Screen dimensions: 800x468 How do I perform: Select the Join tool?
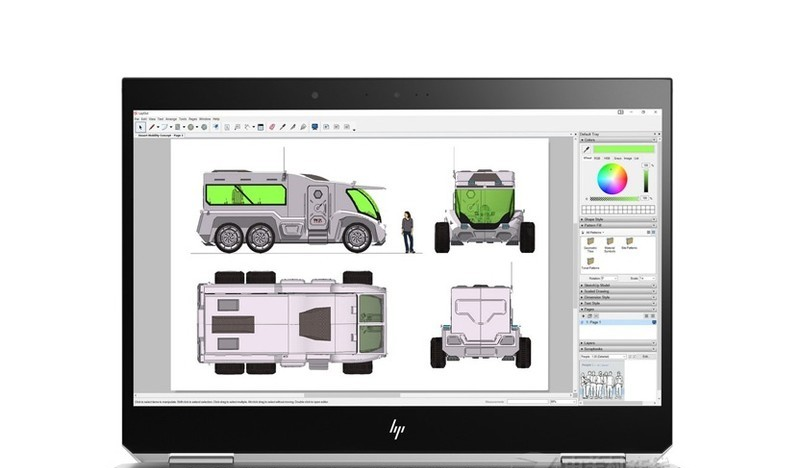(x=303, y=127)
